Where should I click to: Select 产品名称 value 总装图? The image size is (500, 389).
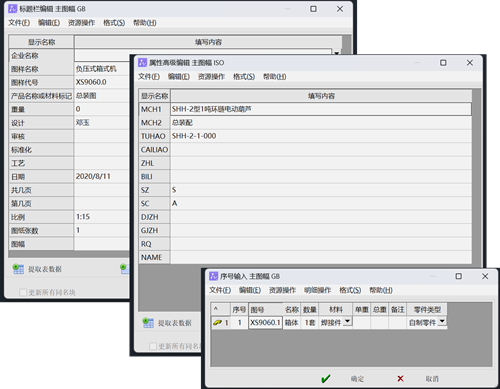click(x=86, y=96)
